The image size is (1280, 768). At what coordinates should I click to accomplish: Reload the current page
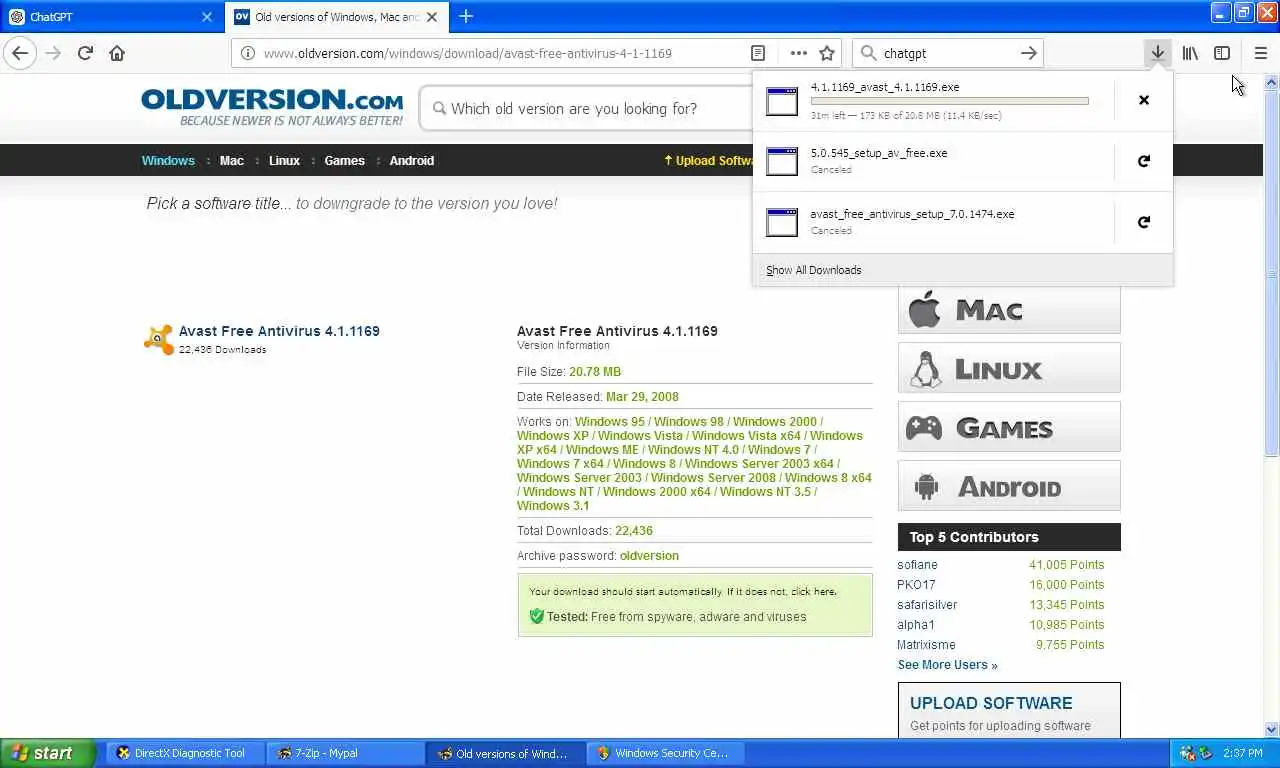pyautogui.click(x=85, y=53)
